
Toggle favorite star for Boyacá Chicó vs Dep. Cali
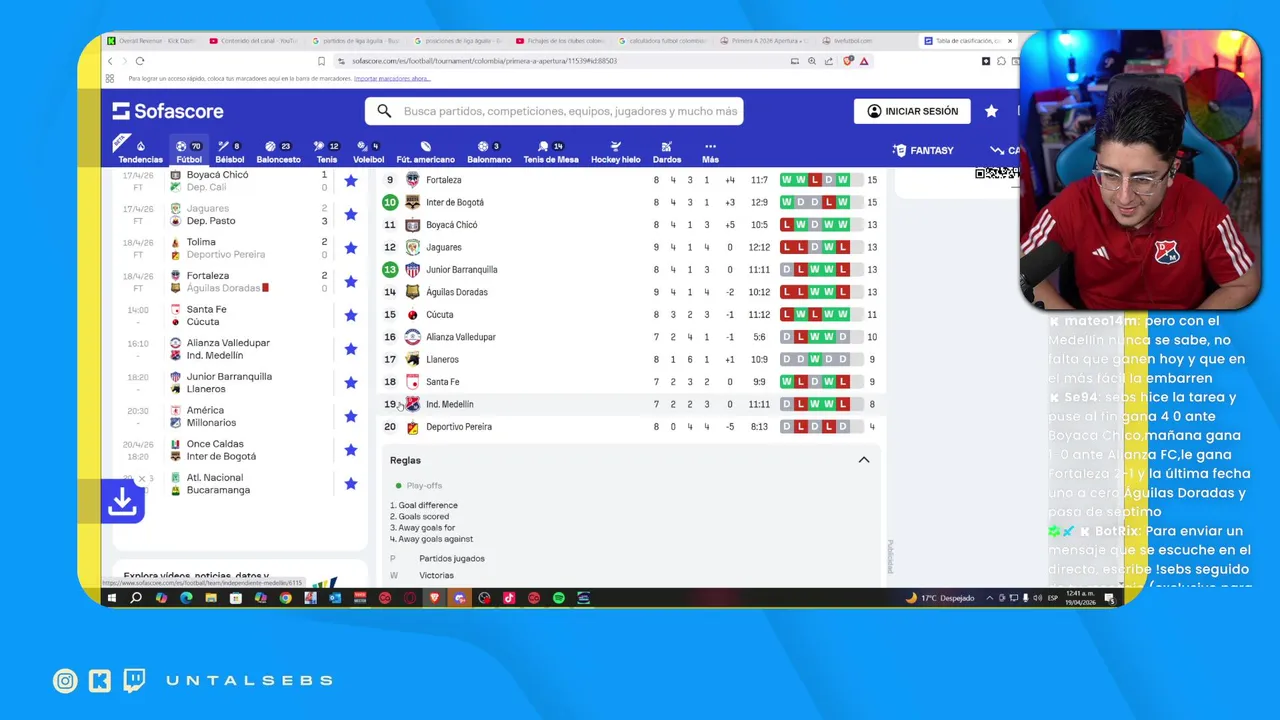click(350, 181)
